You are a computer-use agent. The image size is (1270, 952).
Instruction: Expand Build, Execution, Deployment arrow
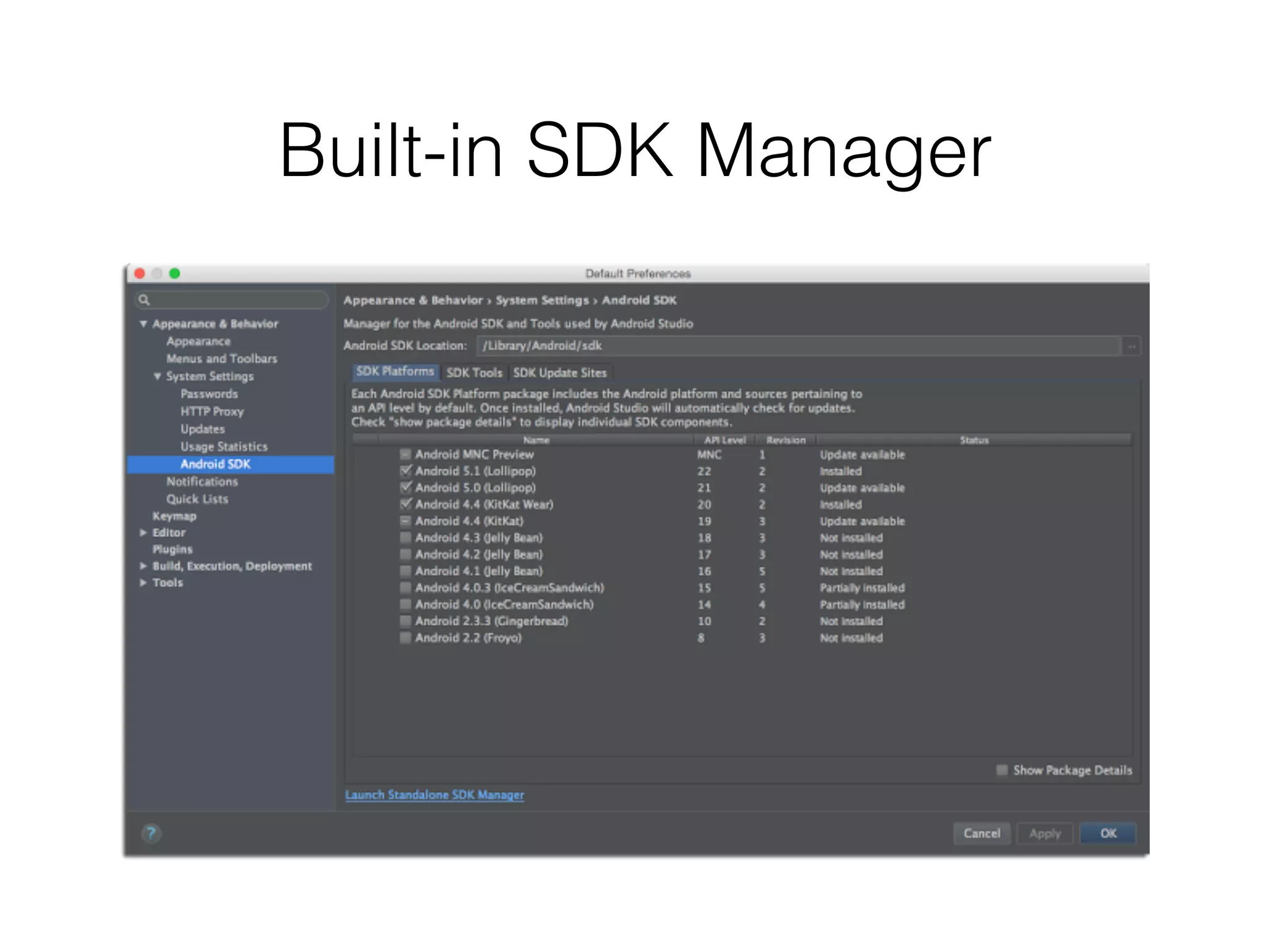143,566
